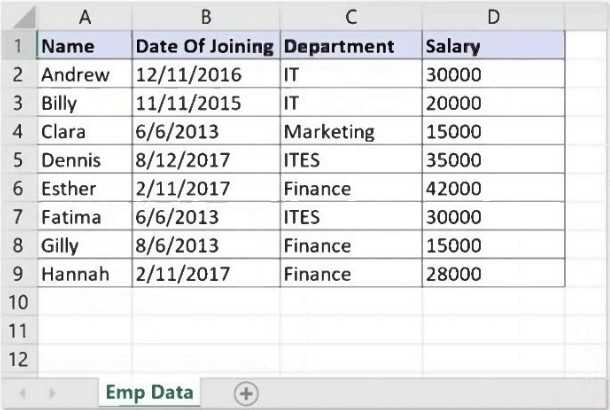
Task: Select column B header
Action: click(x=206, y=16)
